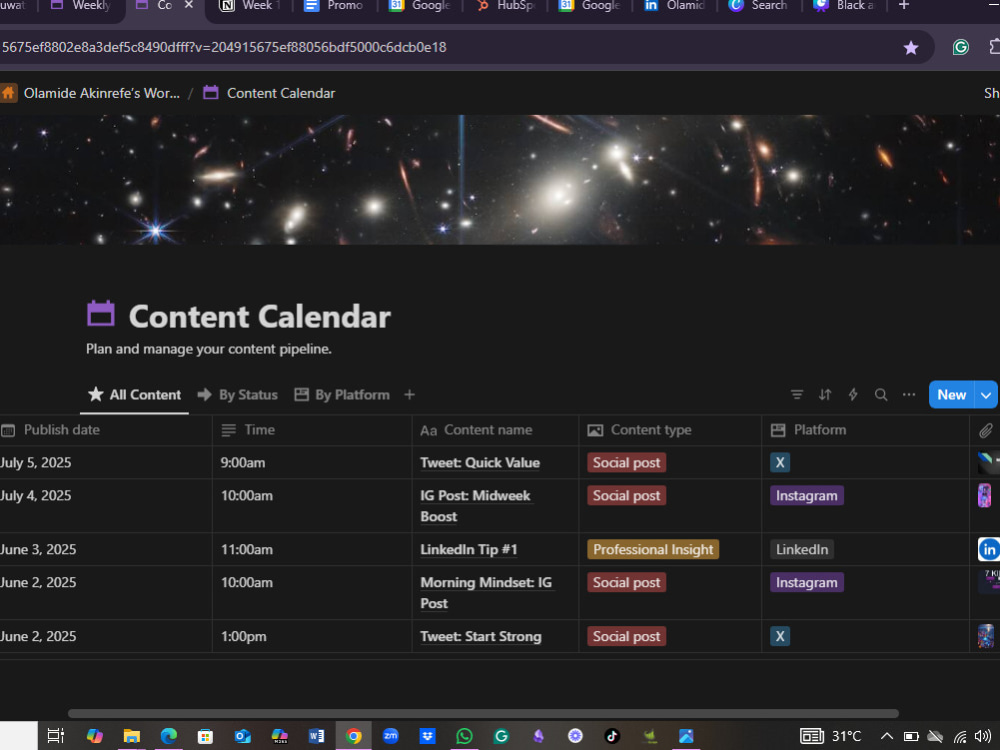This screenshot has width=1000, height=750.
Task: Click the LinkedIn platform tag
Action: pos(802,549)
